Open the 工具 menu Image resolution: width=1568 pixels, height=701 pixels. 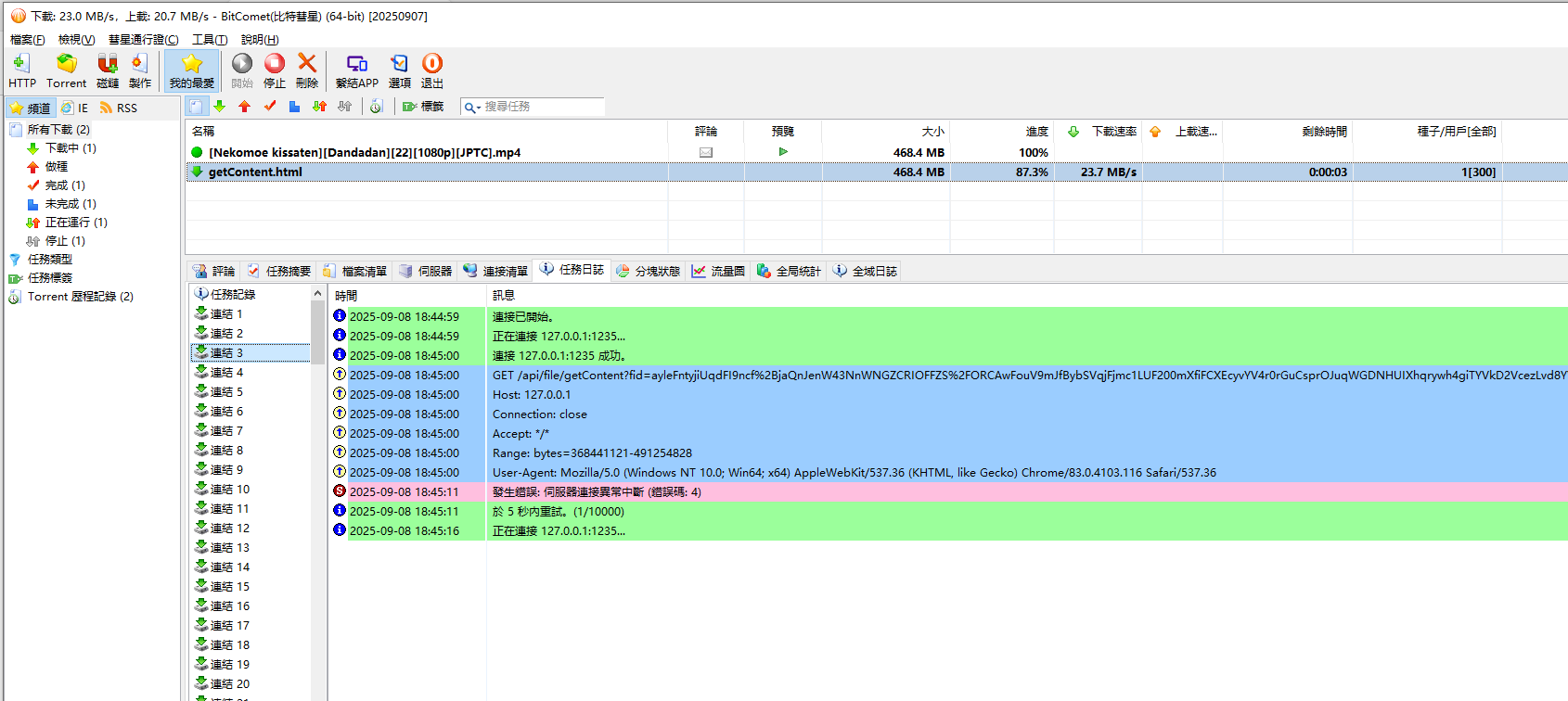click(x=209, y=40)
